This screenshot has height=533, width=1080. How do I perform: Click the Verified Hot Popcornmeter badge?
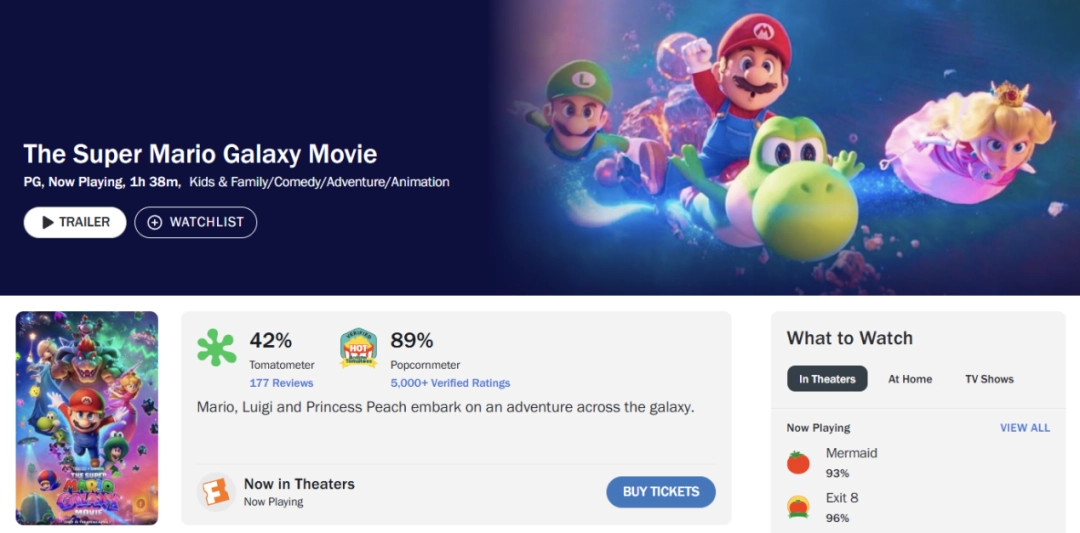click(358, 348)
